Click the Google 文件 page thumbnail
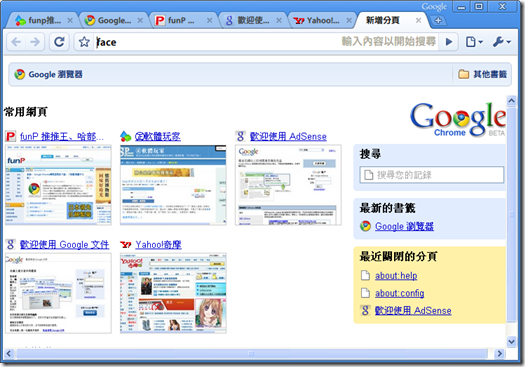The width and height of the screenshot is (525, 367). (58, 293)
